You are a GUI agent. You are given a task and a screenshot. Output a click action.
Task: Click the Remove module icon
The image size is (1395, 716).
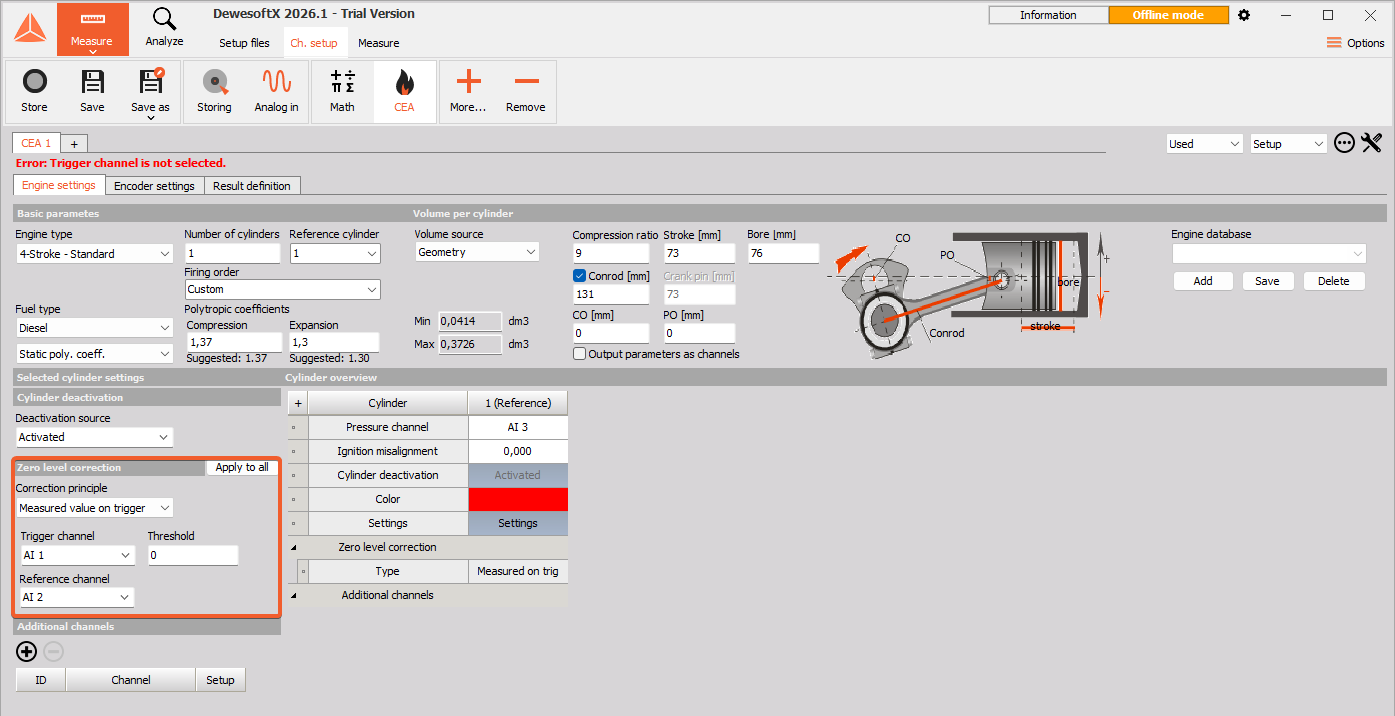(526, 91)
